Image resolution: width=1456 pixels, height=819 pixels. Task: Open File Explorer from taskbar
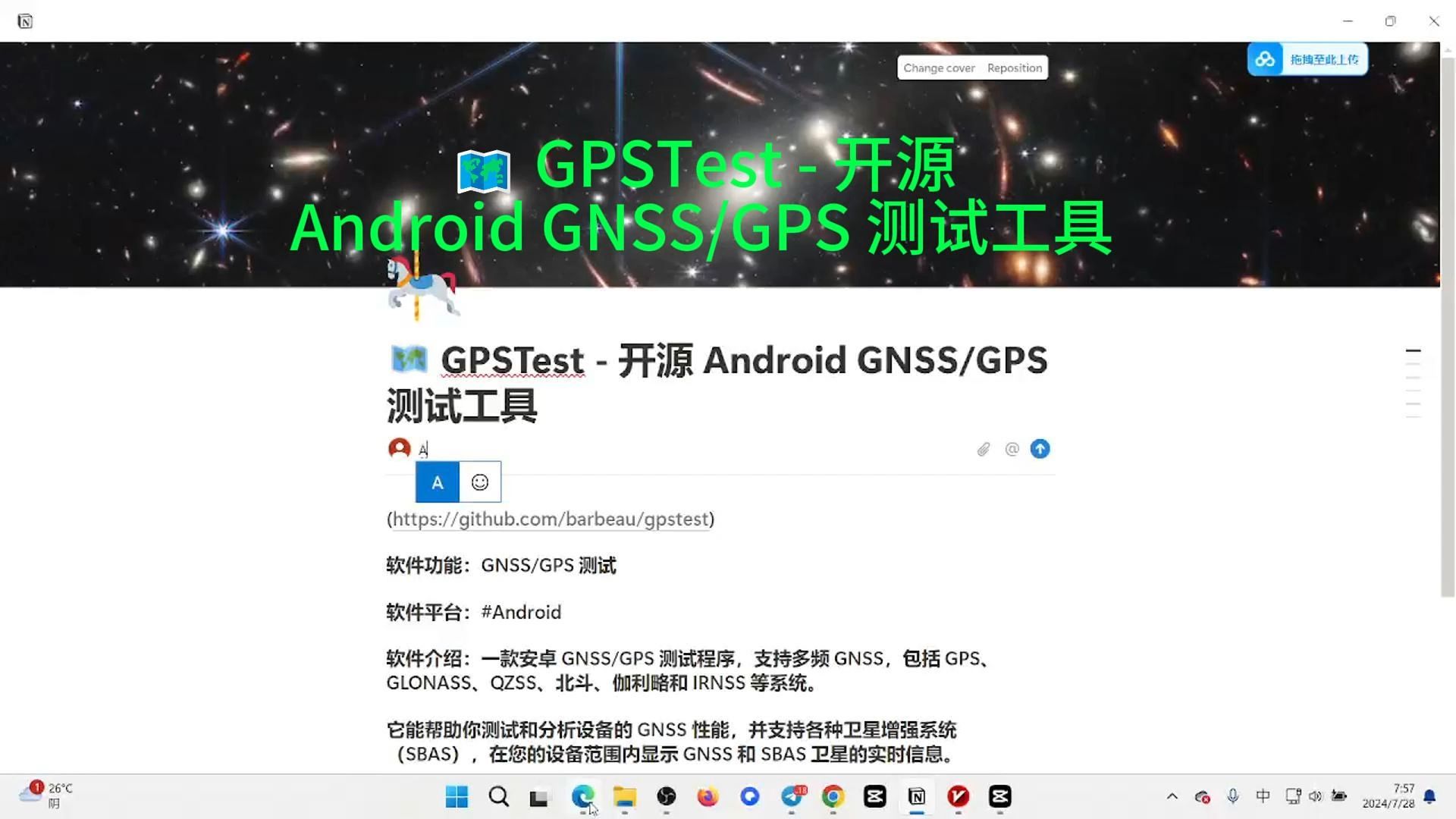point(624,797)
